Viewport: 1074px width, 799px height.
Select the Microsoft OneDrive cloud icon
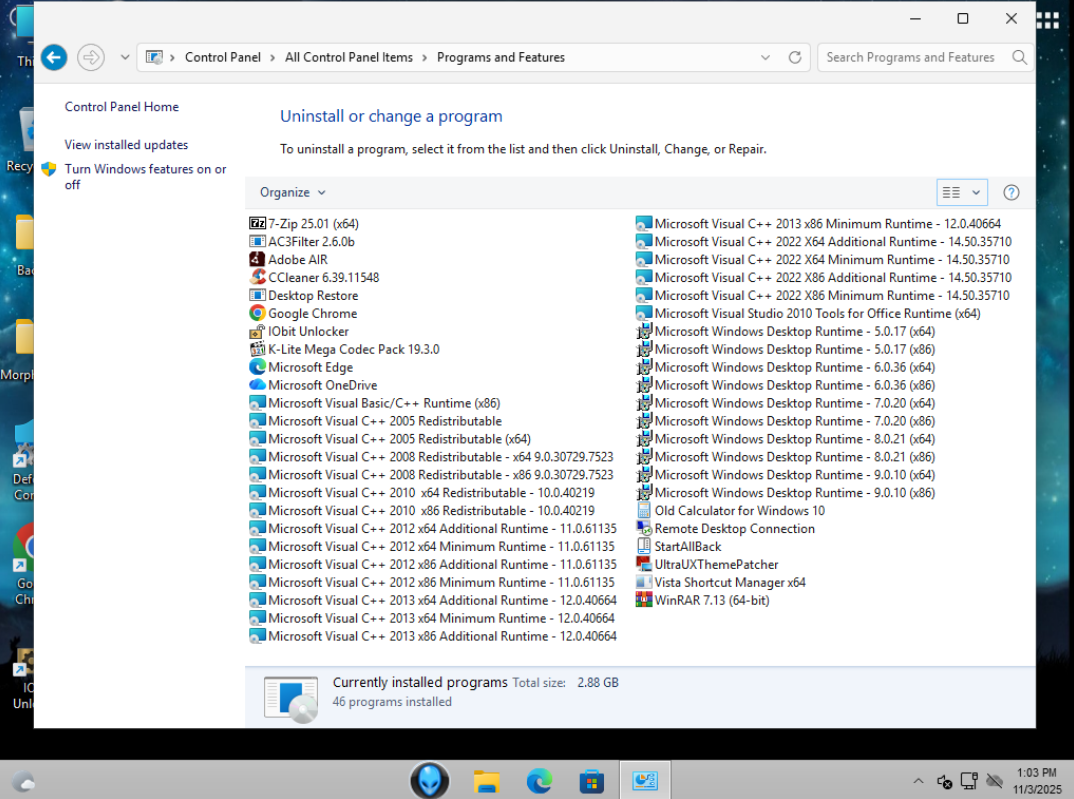pyautogui.click(x=257, y=385)
